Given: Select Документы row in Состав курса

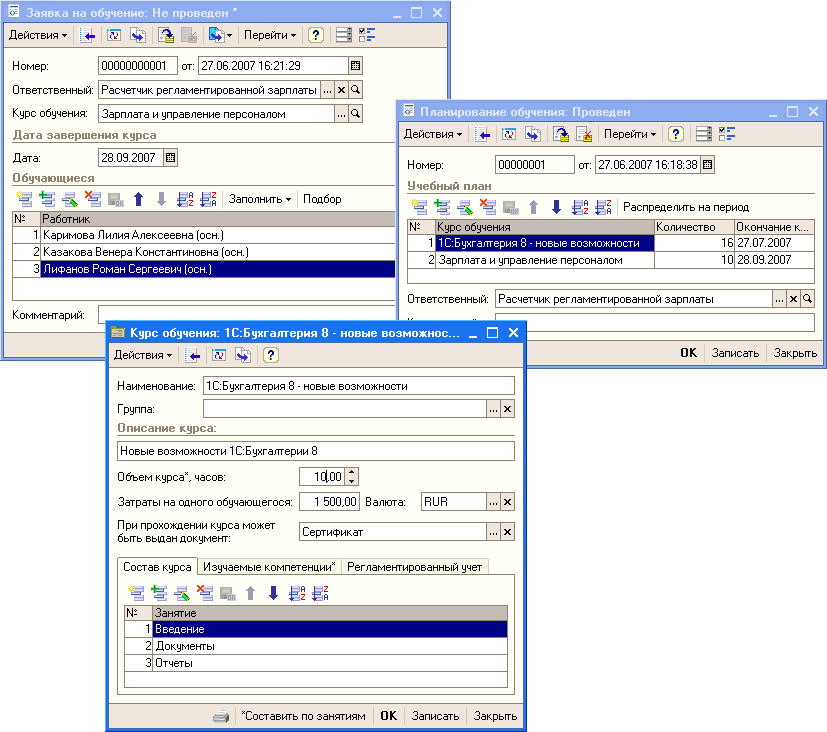Looking at the screenshot, I should [x=315, y=646].
